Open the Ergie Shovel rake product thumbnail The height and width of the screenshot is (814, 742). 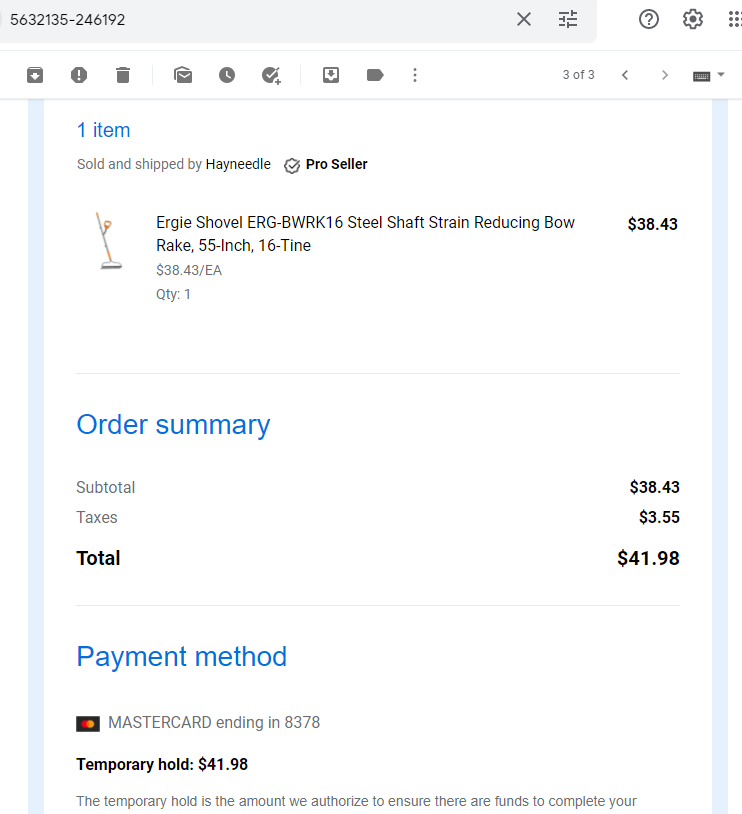[109, 240]
